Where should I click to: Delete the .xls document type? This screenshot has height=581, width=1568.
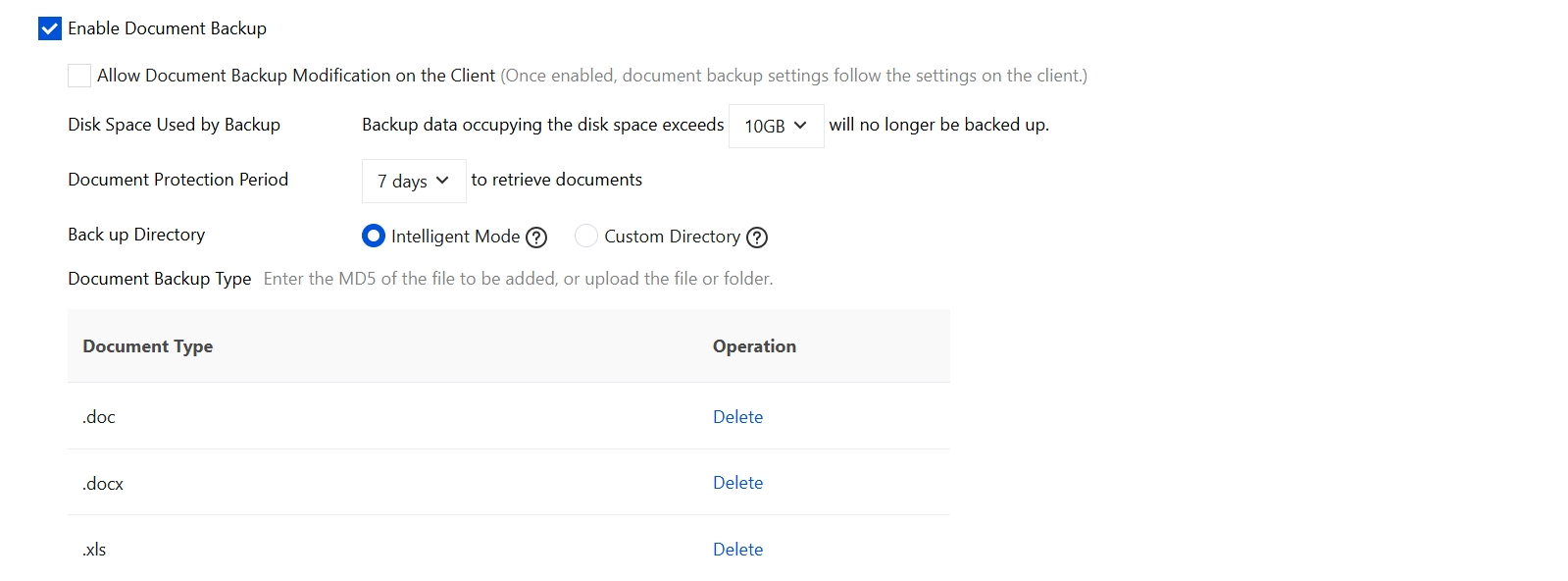[737, 550]
